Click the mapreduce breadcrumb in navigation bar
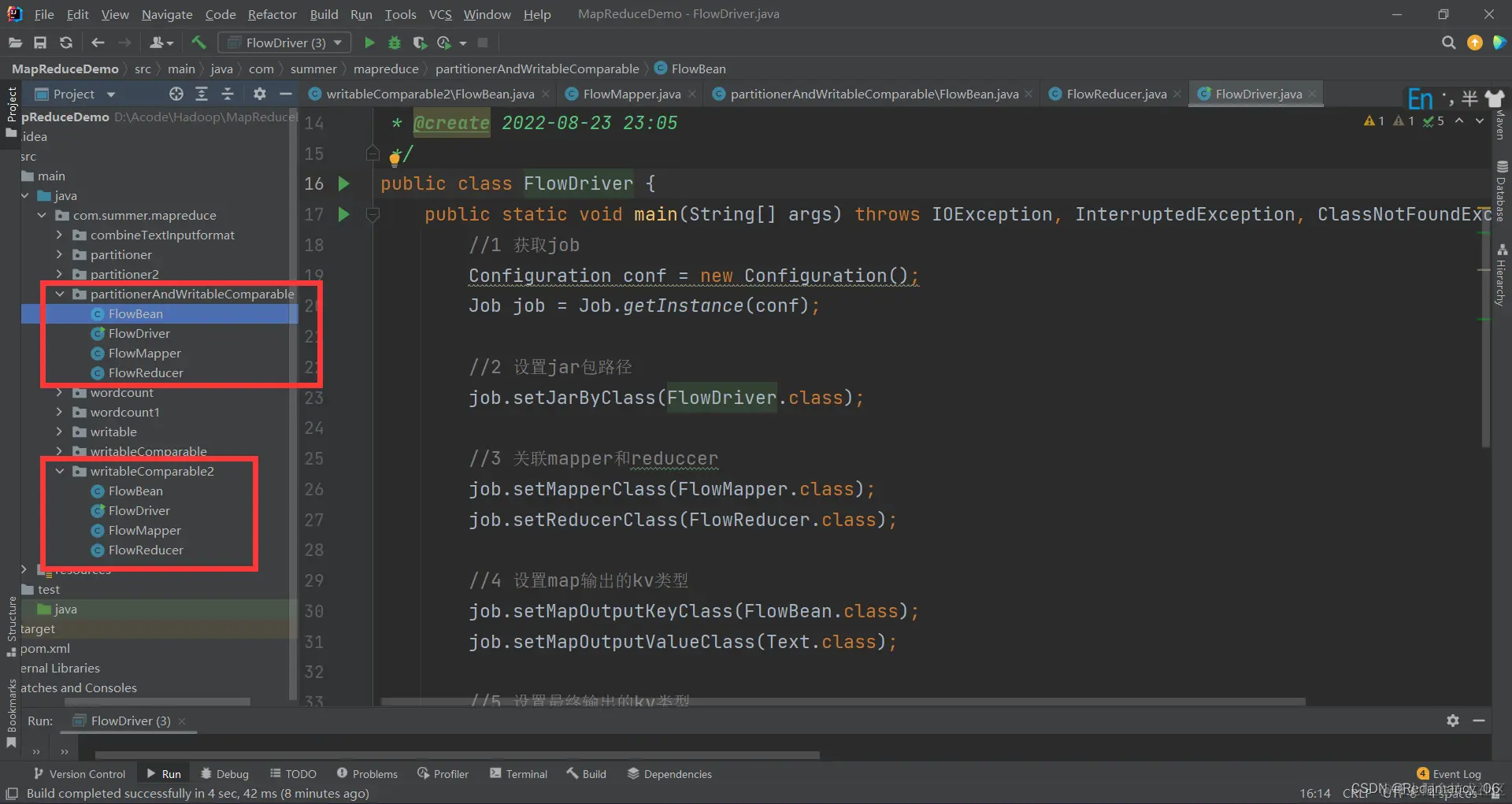This screenshot has height=804, width=1512. pyautogui.click(x=386, y=69)
